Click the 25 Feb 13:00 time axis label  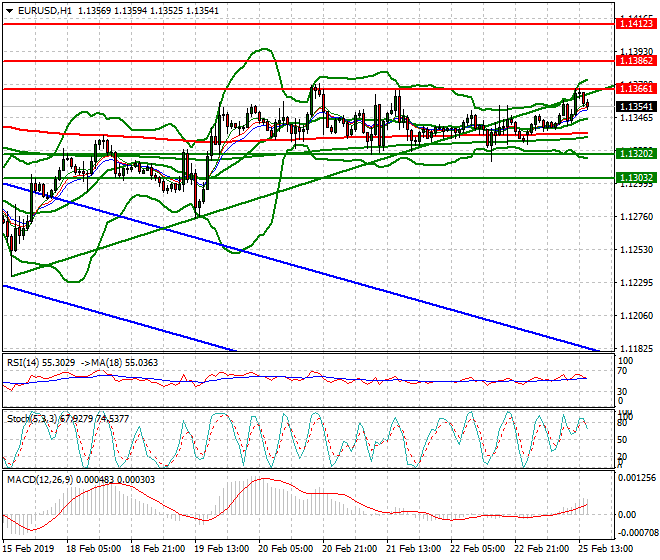click(605, 549)
